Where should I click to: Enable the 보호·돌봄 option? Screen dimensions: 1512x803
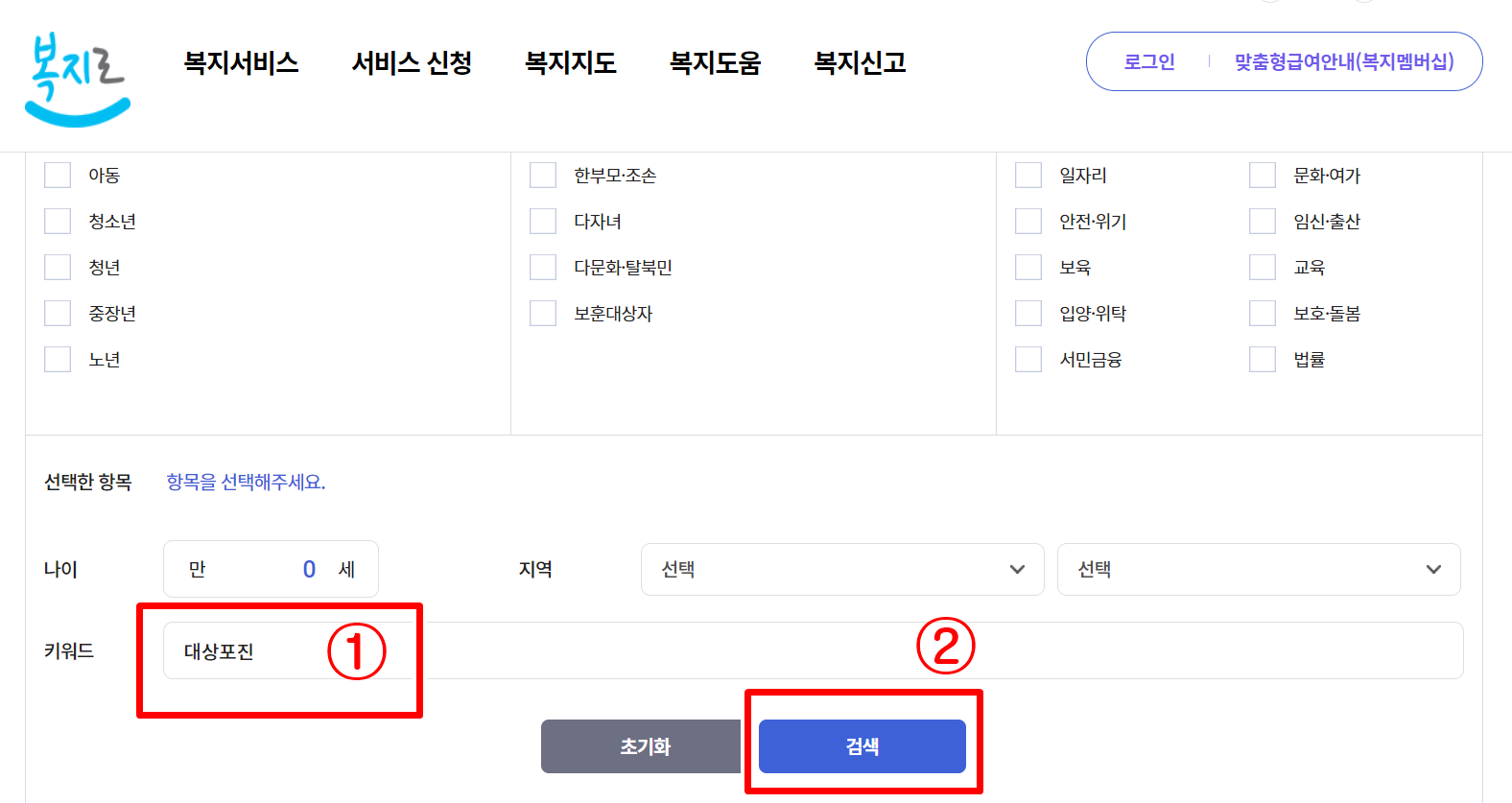(1262, 313)
